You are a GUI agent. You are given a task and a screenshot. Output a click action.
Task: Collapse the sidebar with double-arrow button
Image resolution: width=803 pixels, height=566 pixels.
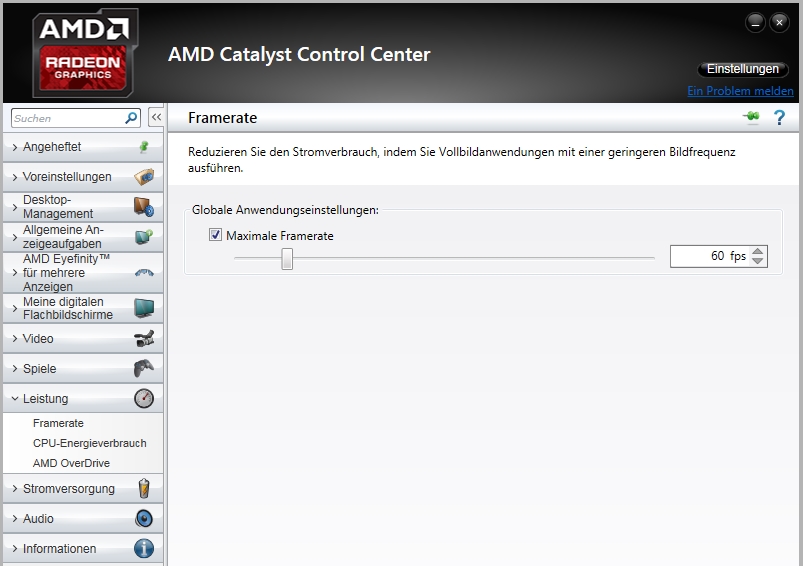point(156,117)
